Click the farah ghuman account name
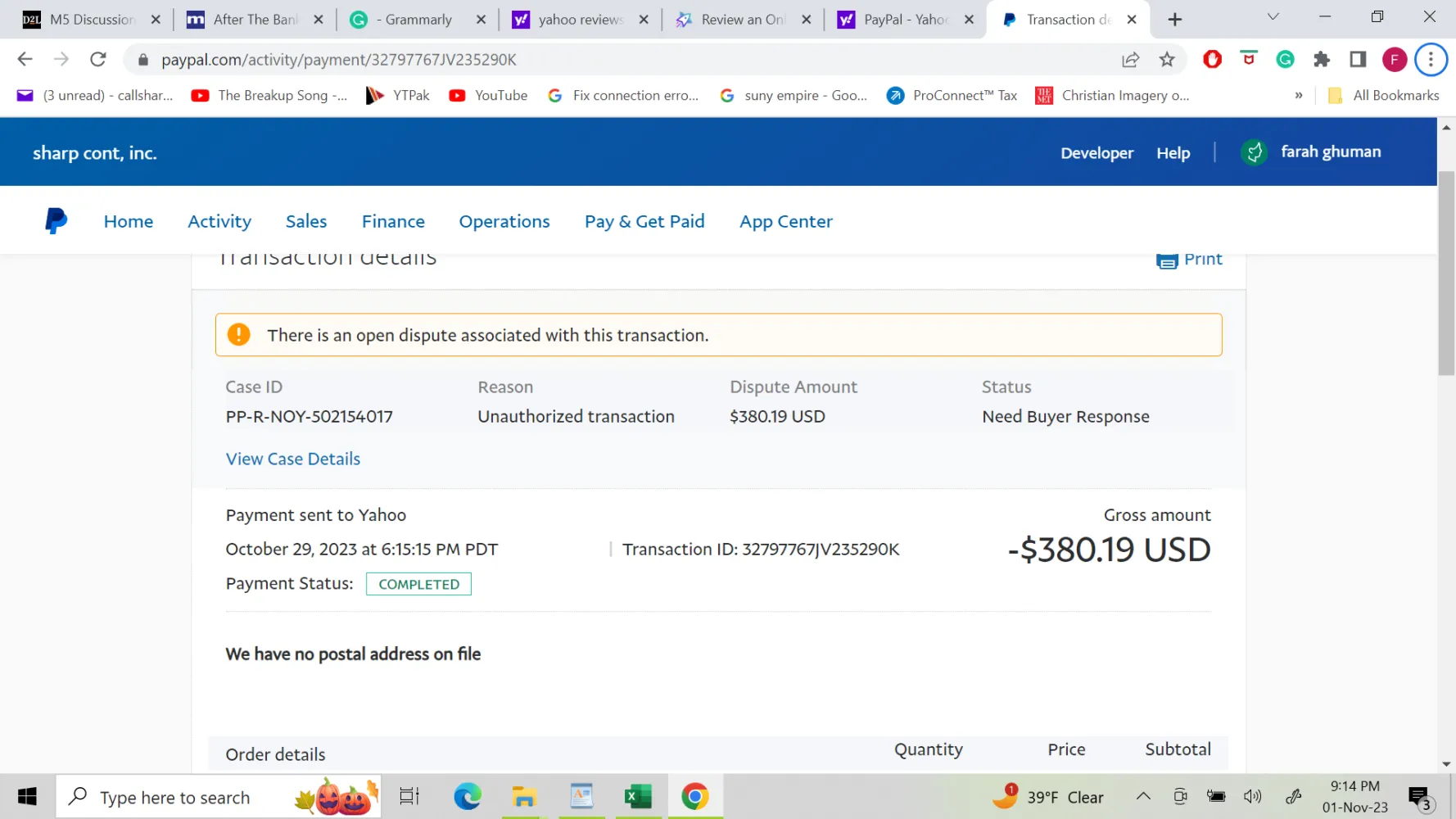Viewport: 1456px width, 819px height. [1331, 152]
